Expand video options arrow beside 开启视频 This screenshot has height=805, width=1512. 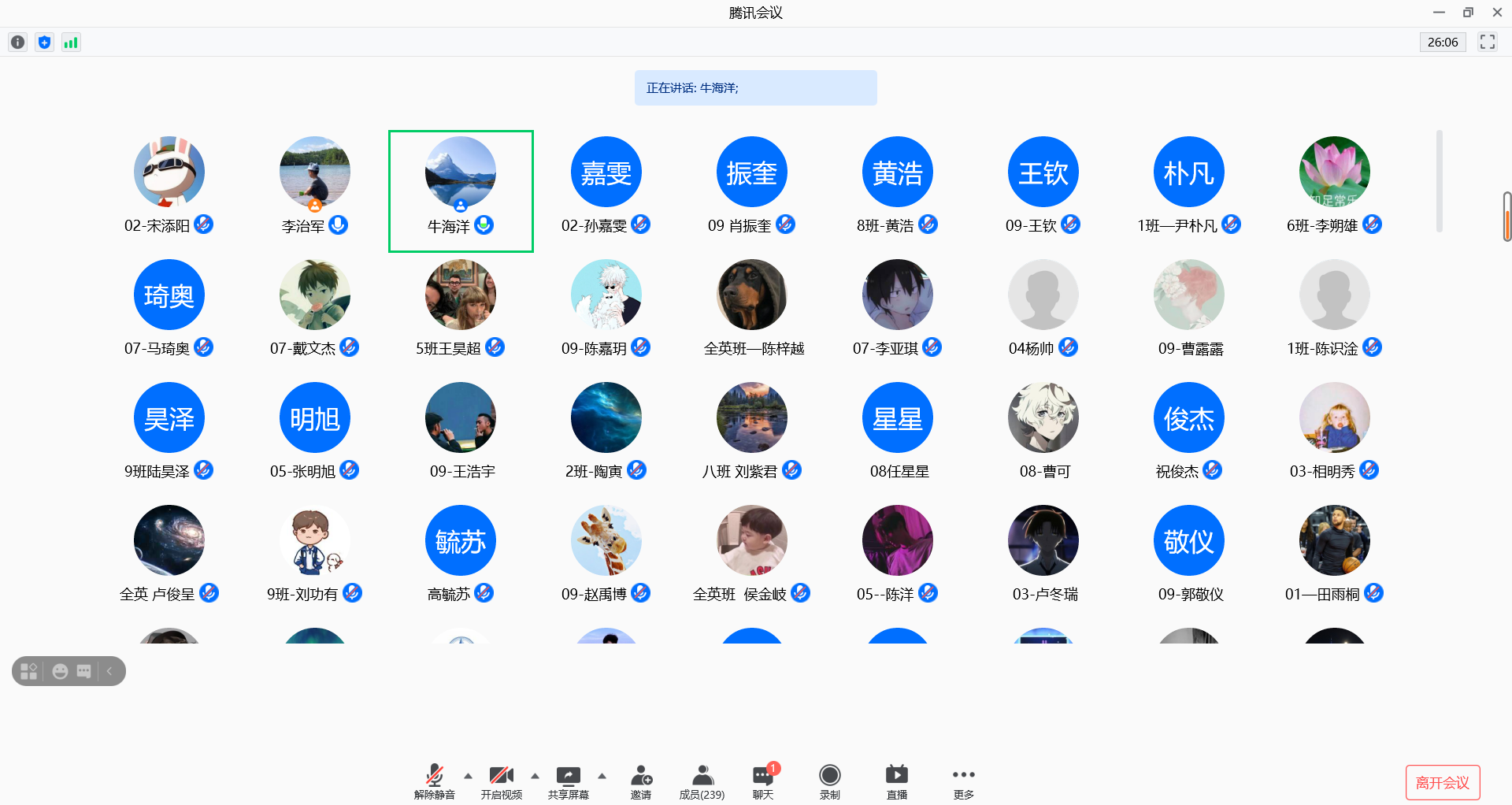535,776
